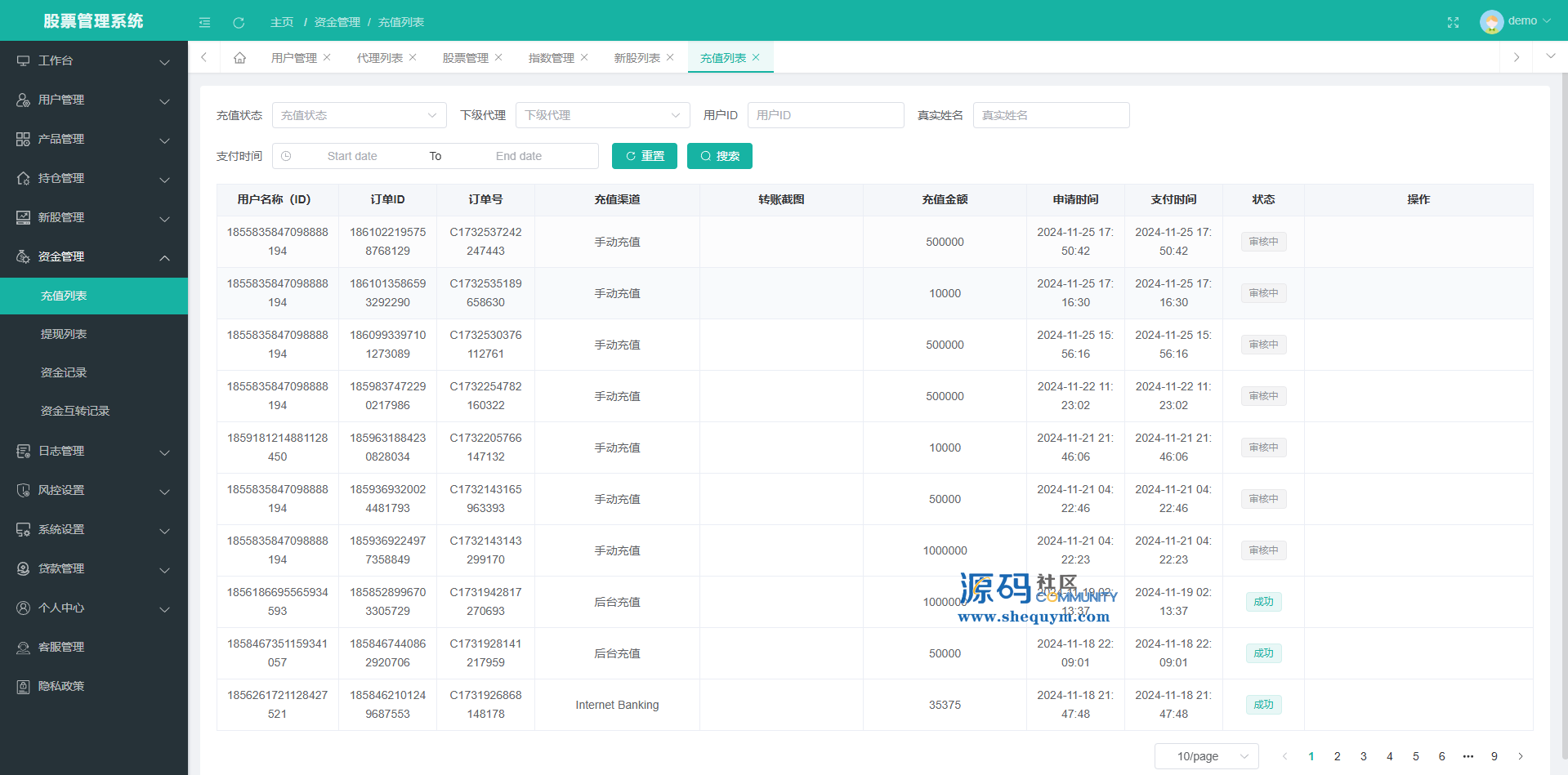The width and height of the screenshot is (1568, 775).
Task: Open 提现列表 in the sidebar
Action: point(64,334)
